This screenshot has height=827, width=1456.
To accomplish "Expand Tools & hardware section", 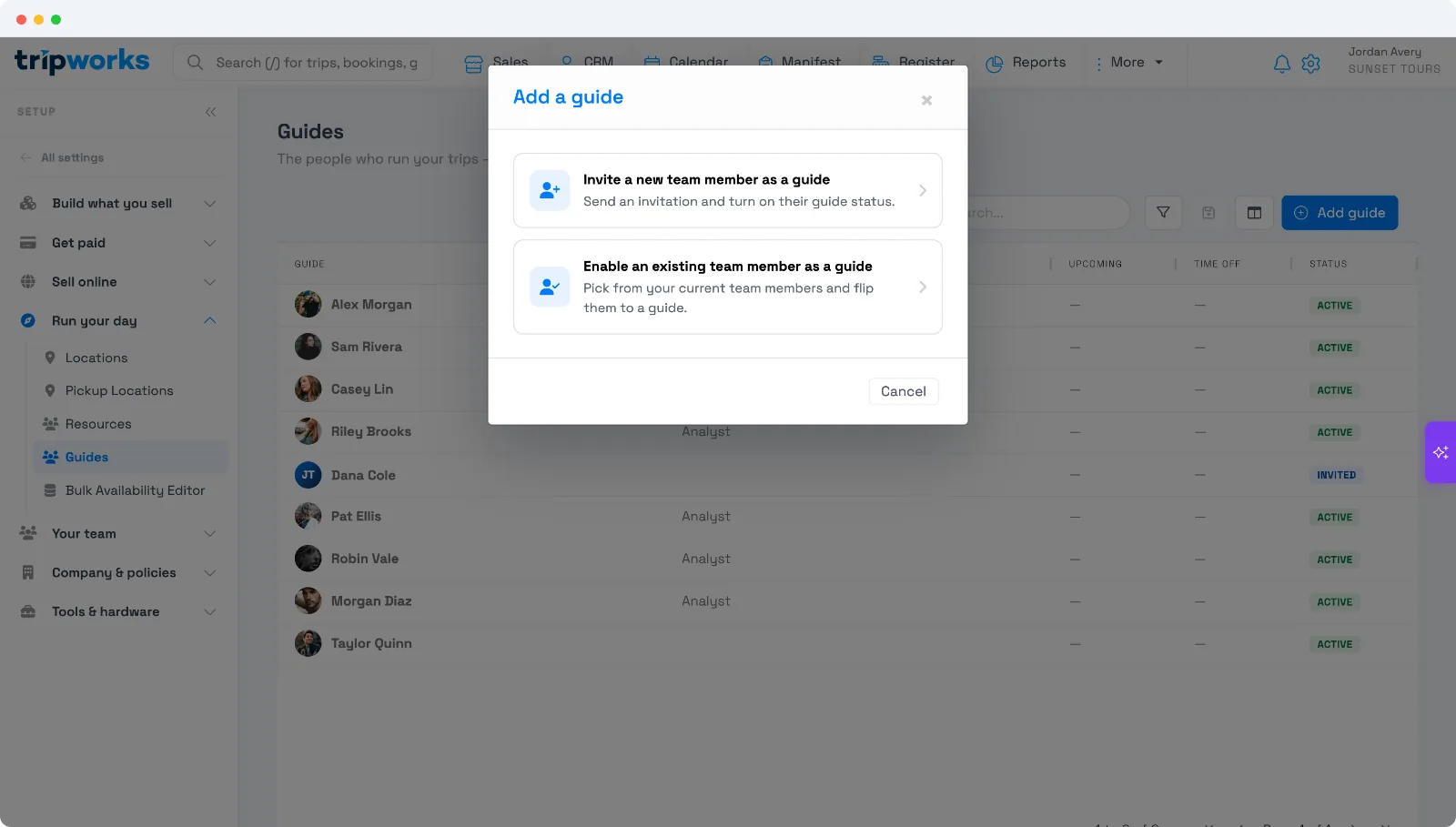I will click(118, 612).
